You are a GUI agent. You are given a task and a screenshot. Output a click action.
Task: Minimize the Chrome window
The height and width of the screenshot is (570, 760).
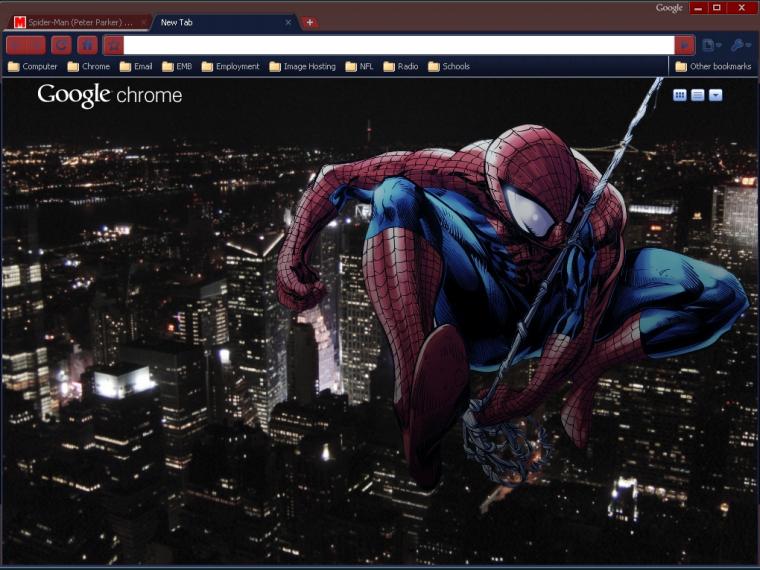[x=698, y=8]
